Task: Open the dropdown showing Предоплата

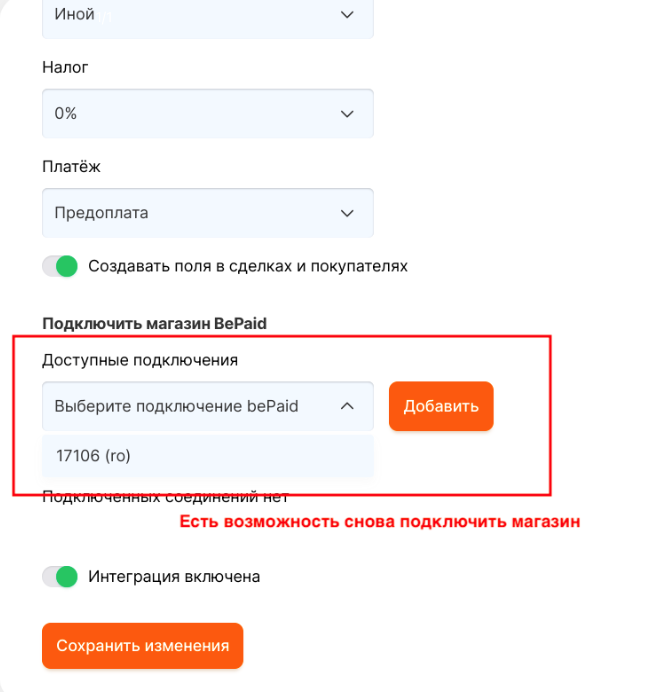Action: click(x=207, y=213)
